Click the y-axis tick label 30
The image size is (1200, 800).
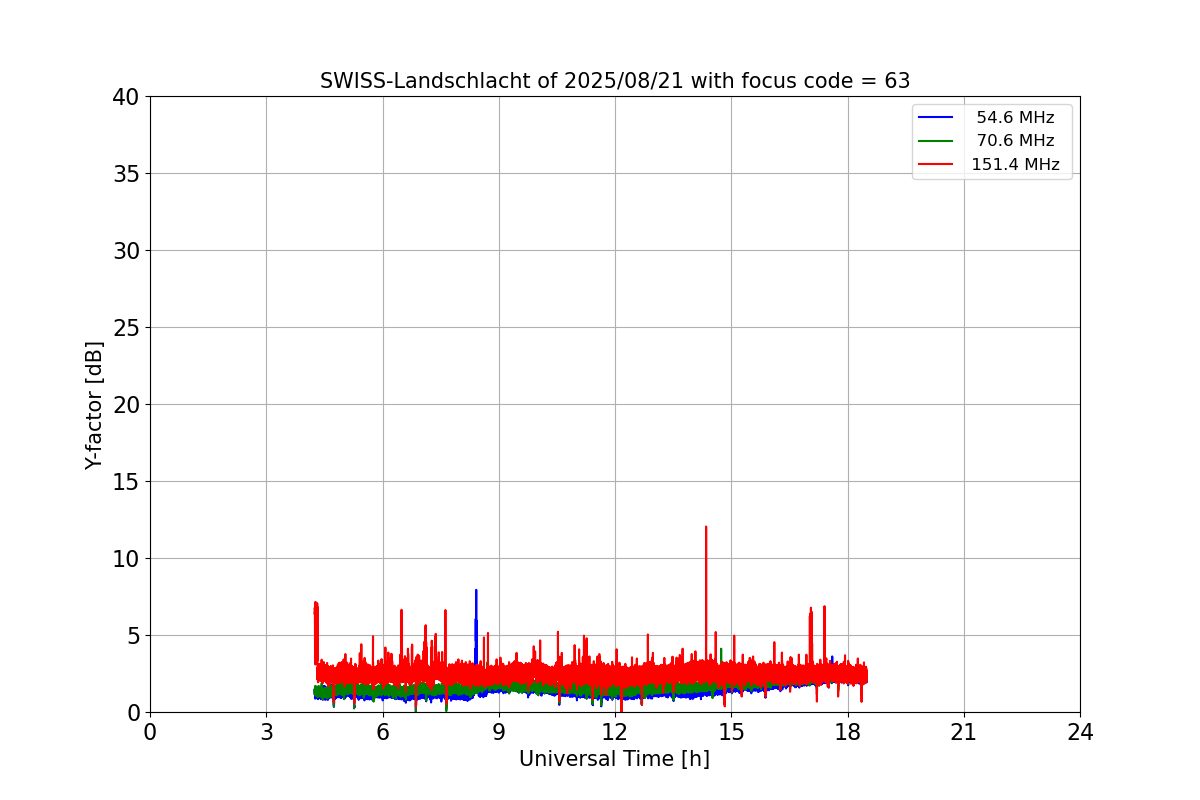[126, 251]
